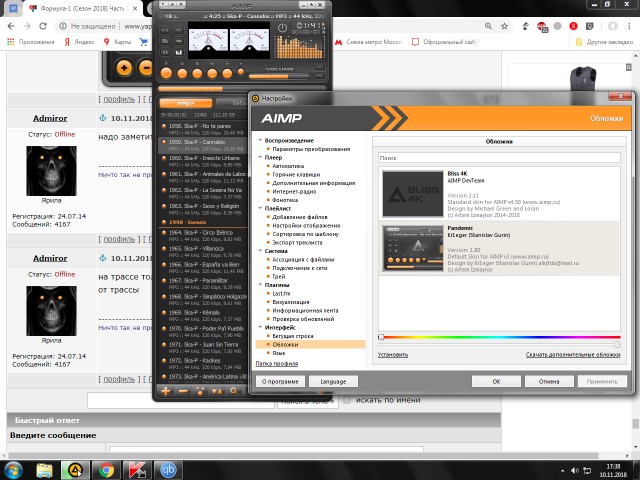Open the Папка профиля link
Image resolution: width=640 pixels, height=480 pixels.
tap(277, 363)
